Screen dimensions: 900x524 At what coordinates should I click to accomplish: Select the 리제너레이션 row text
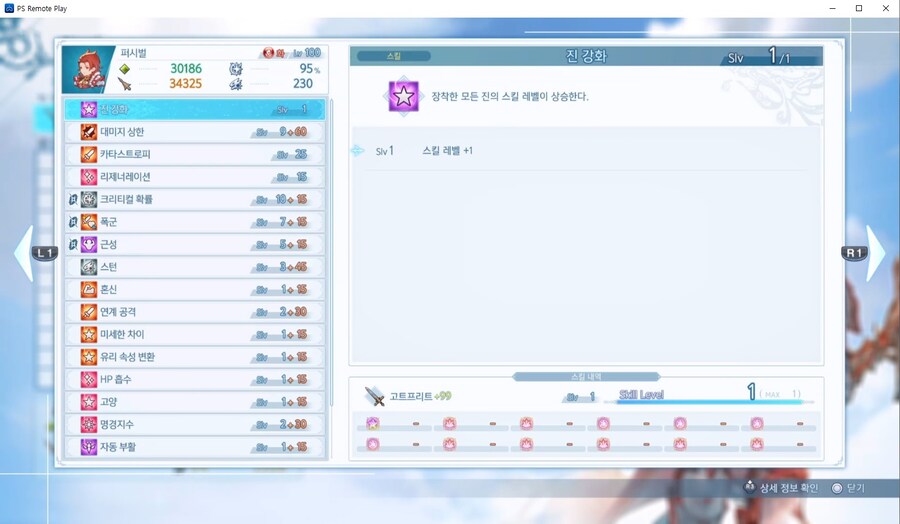tap(125, 177)
